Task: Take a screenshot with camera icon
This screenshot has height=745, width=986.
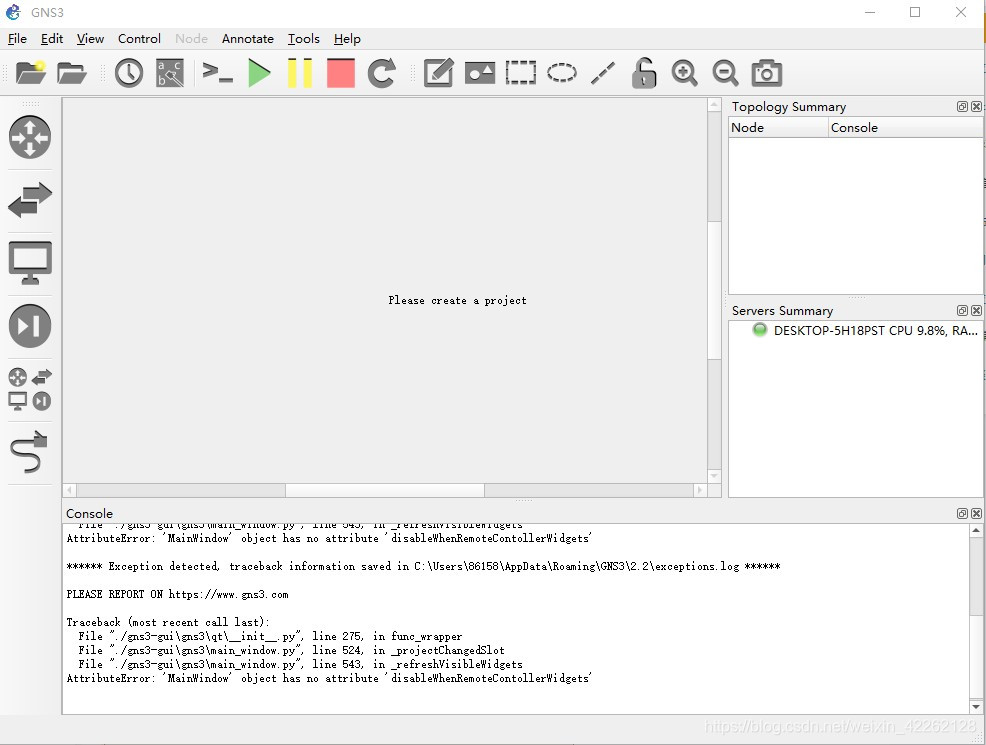Action: click(x=767, y=73)
